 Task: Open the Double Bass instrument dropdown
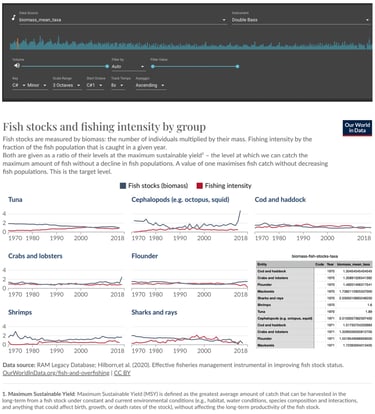301,20
